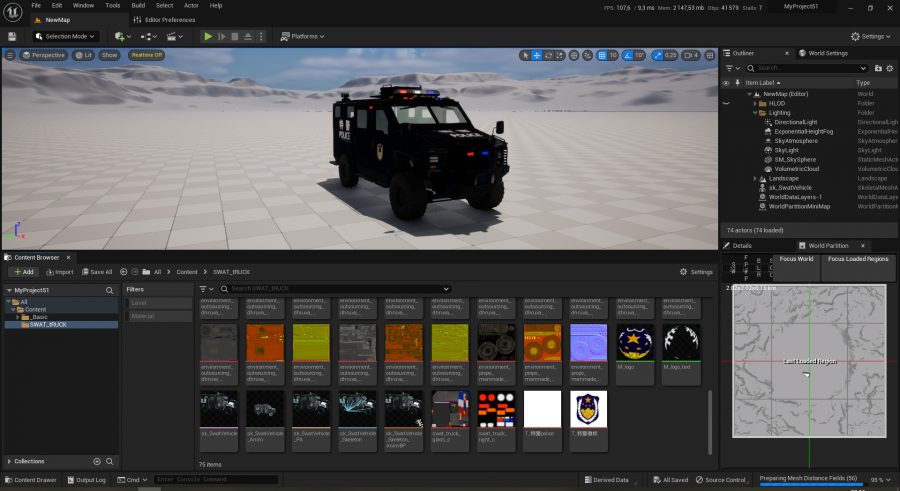Open the Blueprints toolbar menu
This screenshot has width=900, height=491.
149,36
